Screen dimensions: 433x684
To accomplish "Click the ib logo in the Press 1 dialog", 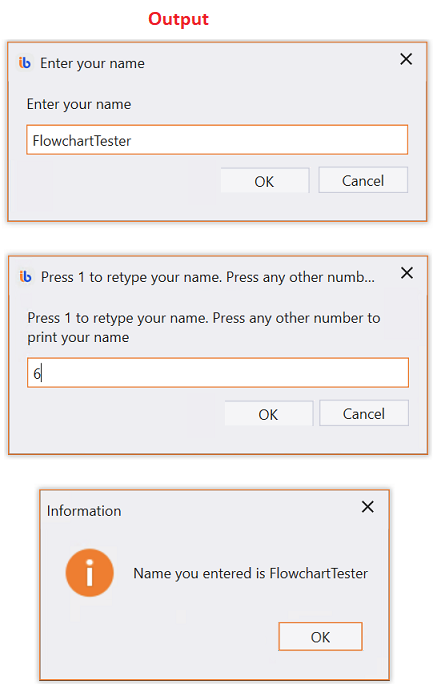I will (x=26, y=277).
